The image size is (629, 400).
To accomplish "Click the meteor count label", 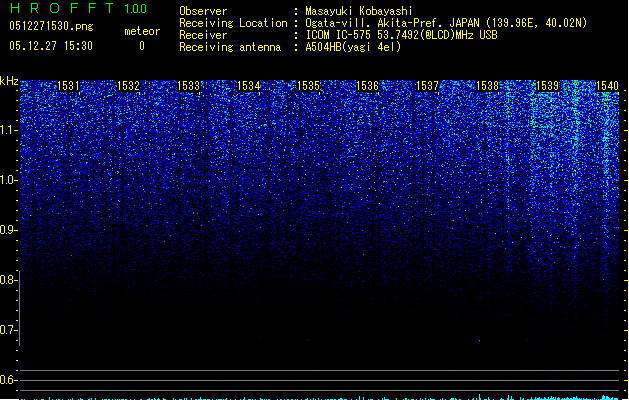I will pyautogui.click(x=142, y=31).
